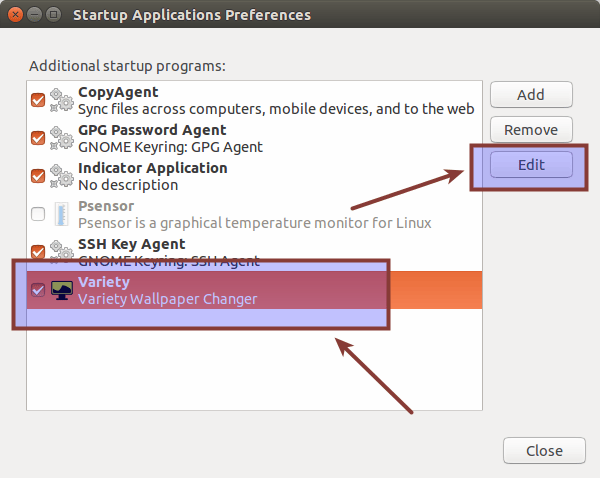Click the Remove button

pyautogui.click(x=530, y=130)
